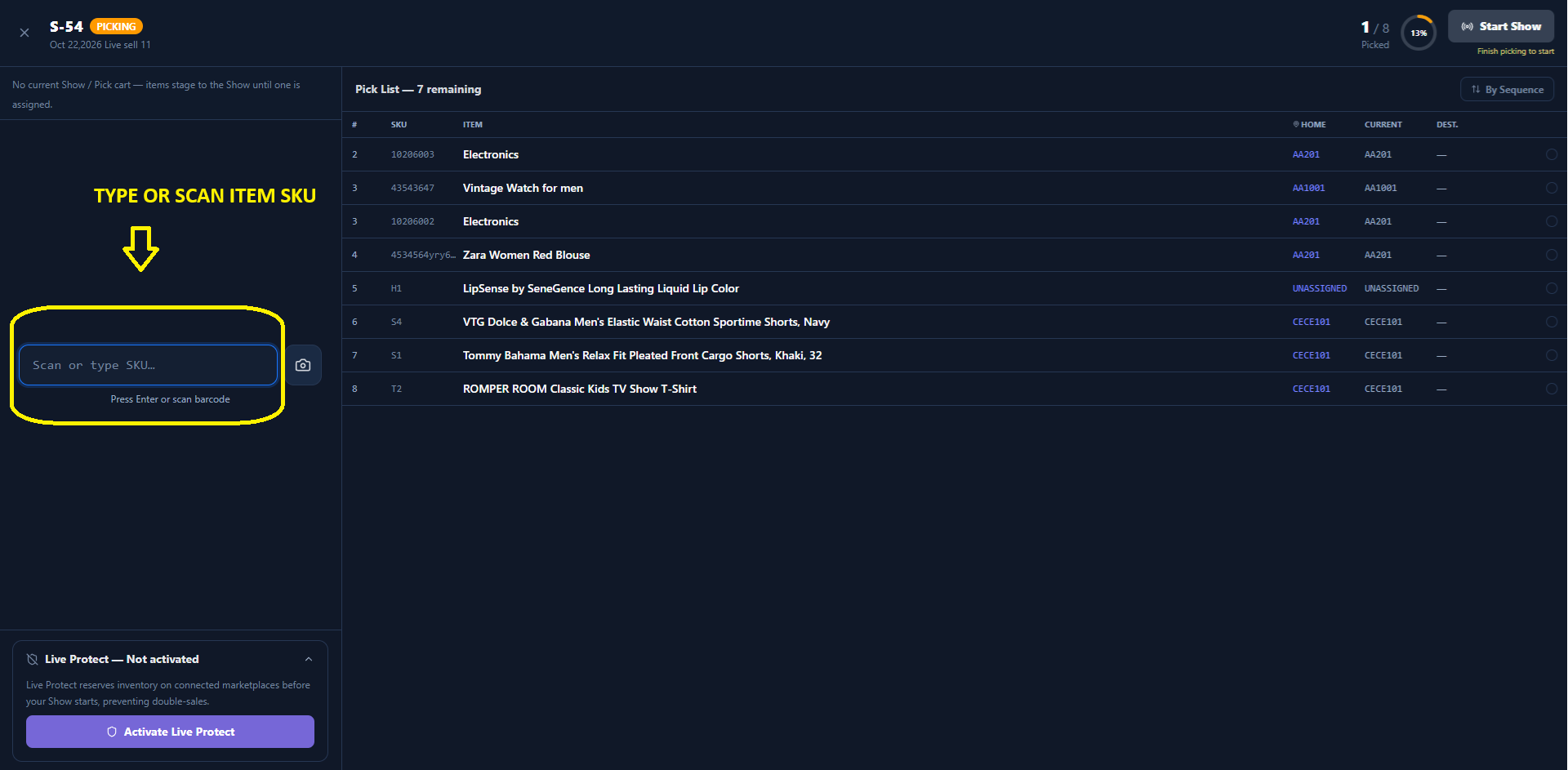Open the camera barcode scanner
Image resolution: width=1568 pixels, height=770 pixels.
[x=303, y=365]
